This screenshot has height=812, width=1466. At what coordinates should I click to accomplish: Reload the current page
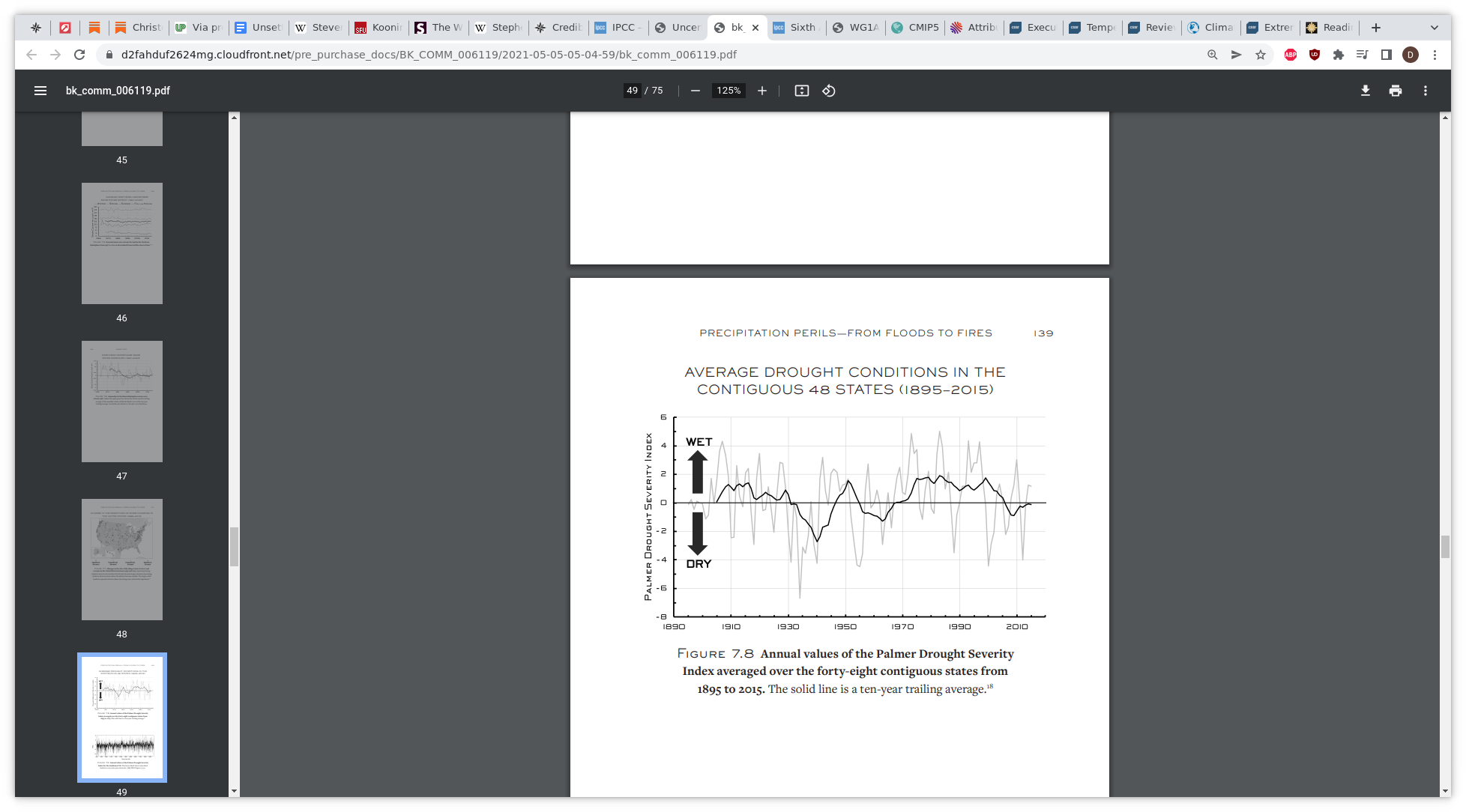pyautogui.click(x=79, y=55)
